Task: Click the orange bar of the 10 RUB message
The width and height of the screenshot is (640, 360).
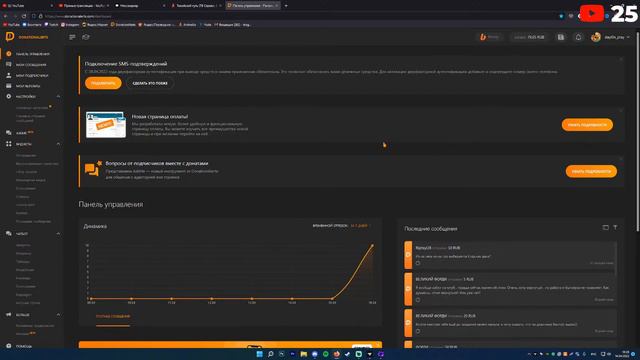Action: click(x=408, y=255)
